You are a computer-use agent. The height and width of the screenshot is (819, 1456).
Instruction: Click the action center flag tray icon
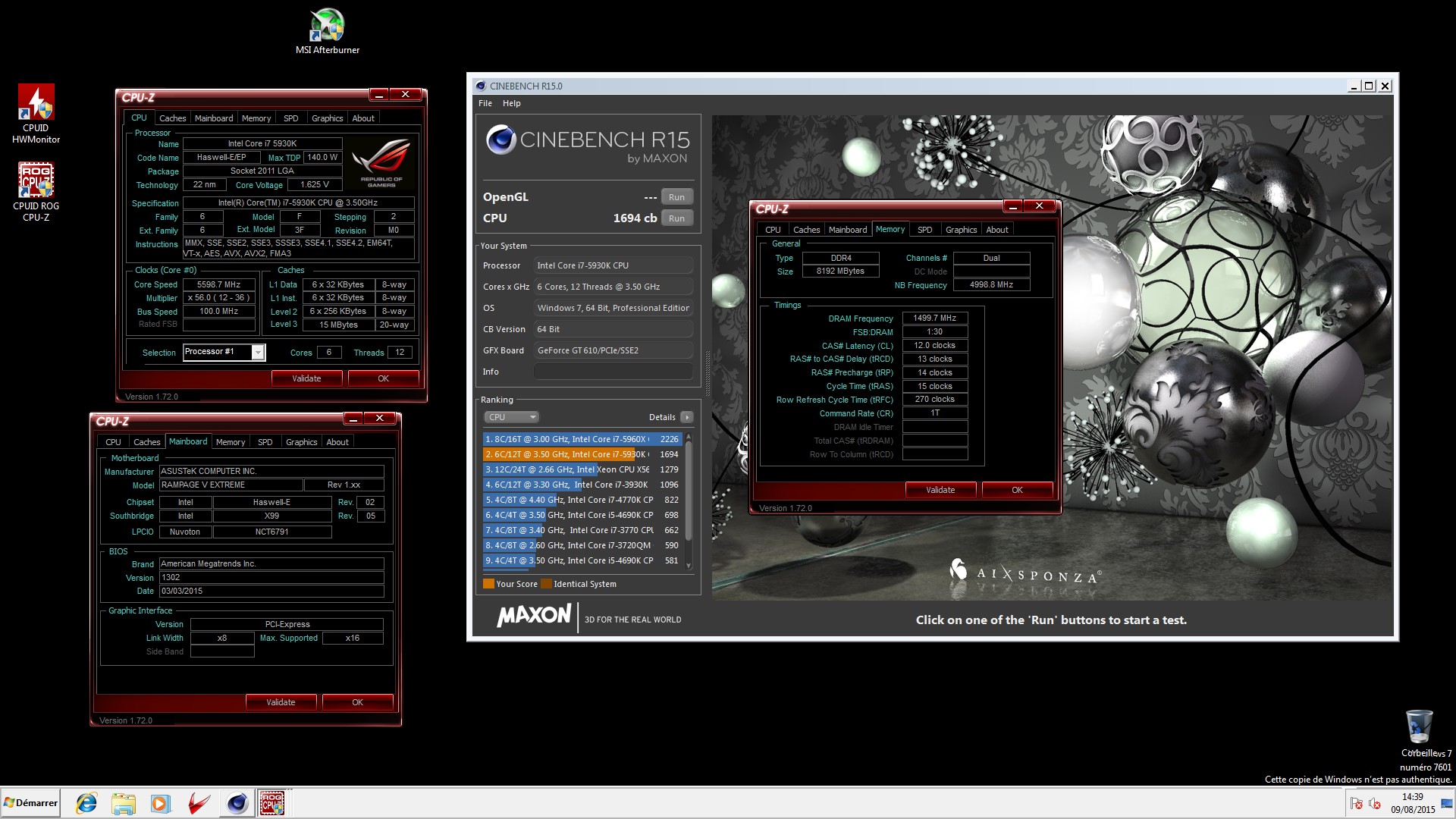[x=1357, y=804]
